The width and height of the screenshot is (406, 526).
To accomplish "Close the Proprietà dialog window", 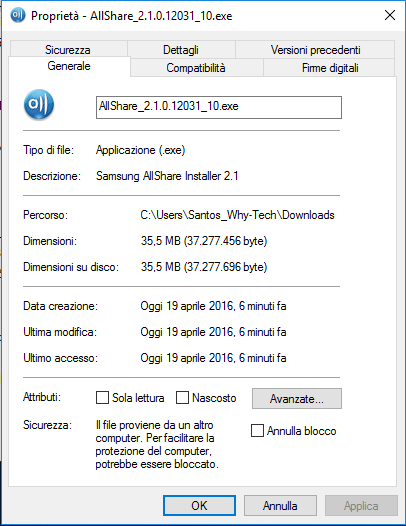I will pos(390,15).
